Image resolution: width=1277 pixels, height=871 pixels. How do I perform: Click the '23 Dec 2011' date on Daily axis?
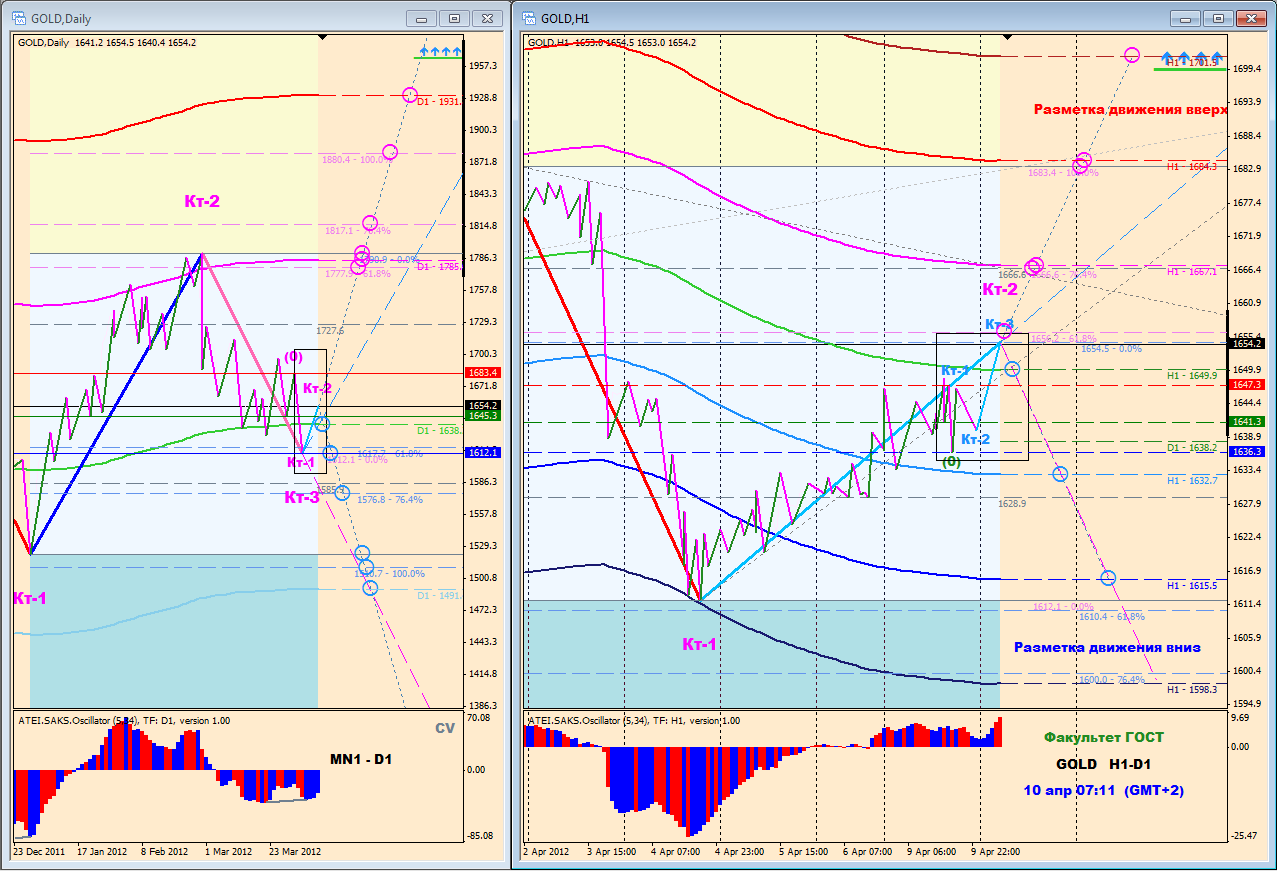[x=38, y=852]
